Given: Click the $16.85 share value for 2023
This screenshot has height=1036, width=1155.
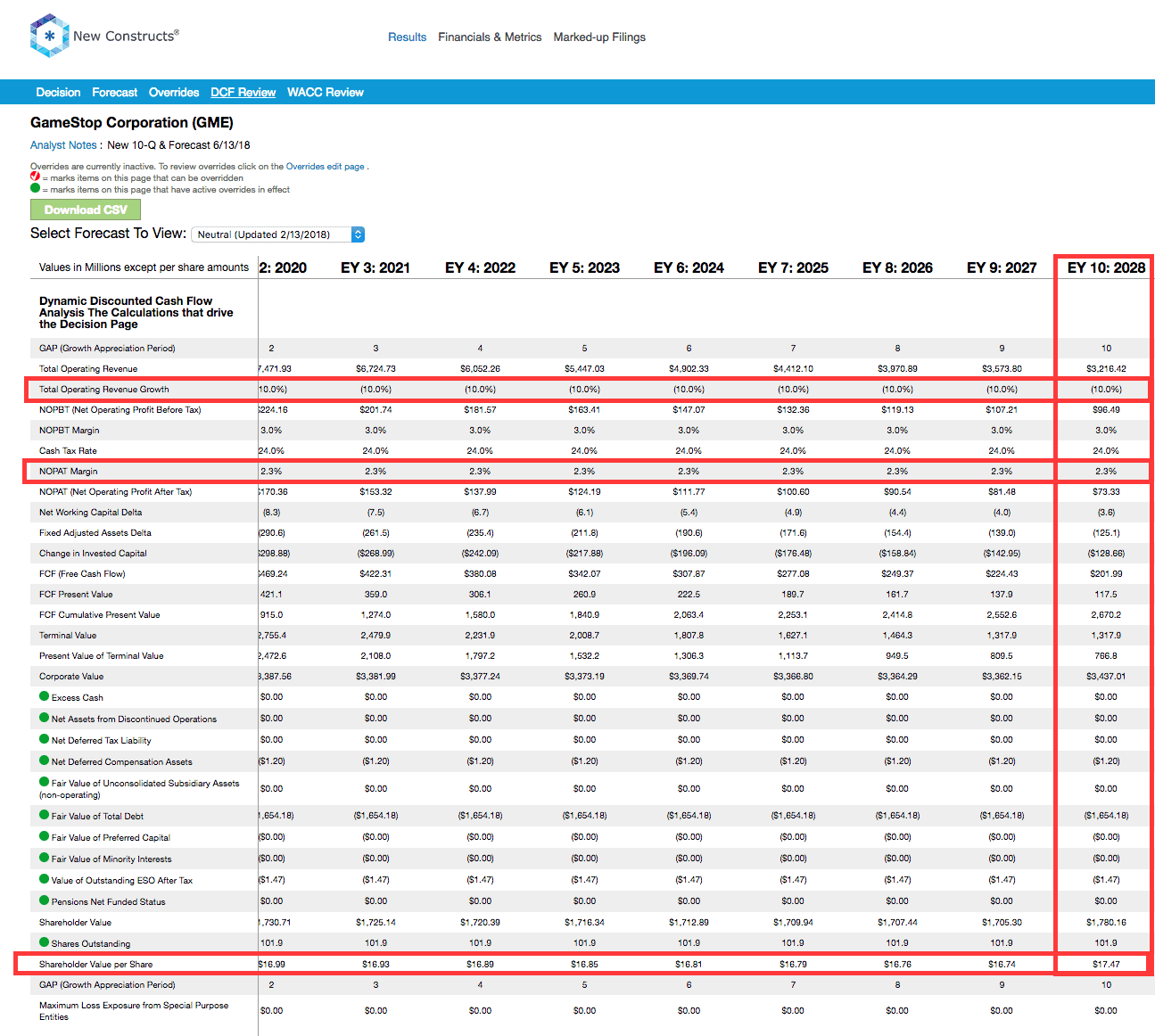Looking at the screenshot, I should 584,964.
